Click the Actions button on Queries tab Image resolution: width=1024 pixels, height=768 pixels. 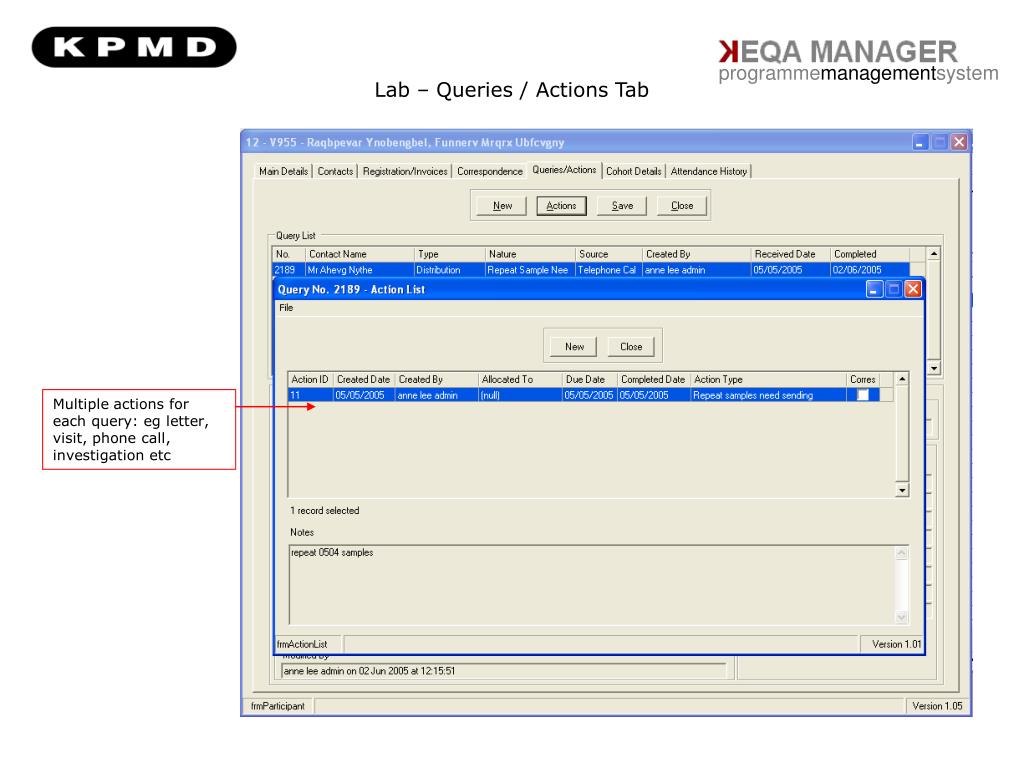561,206
